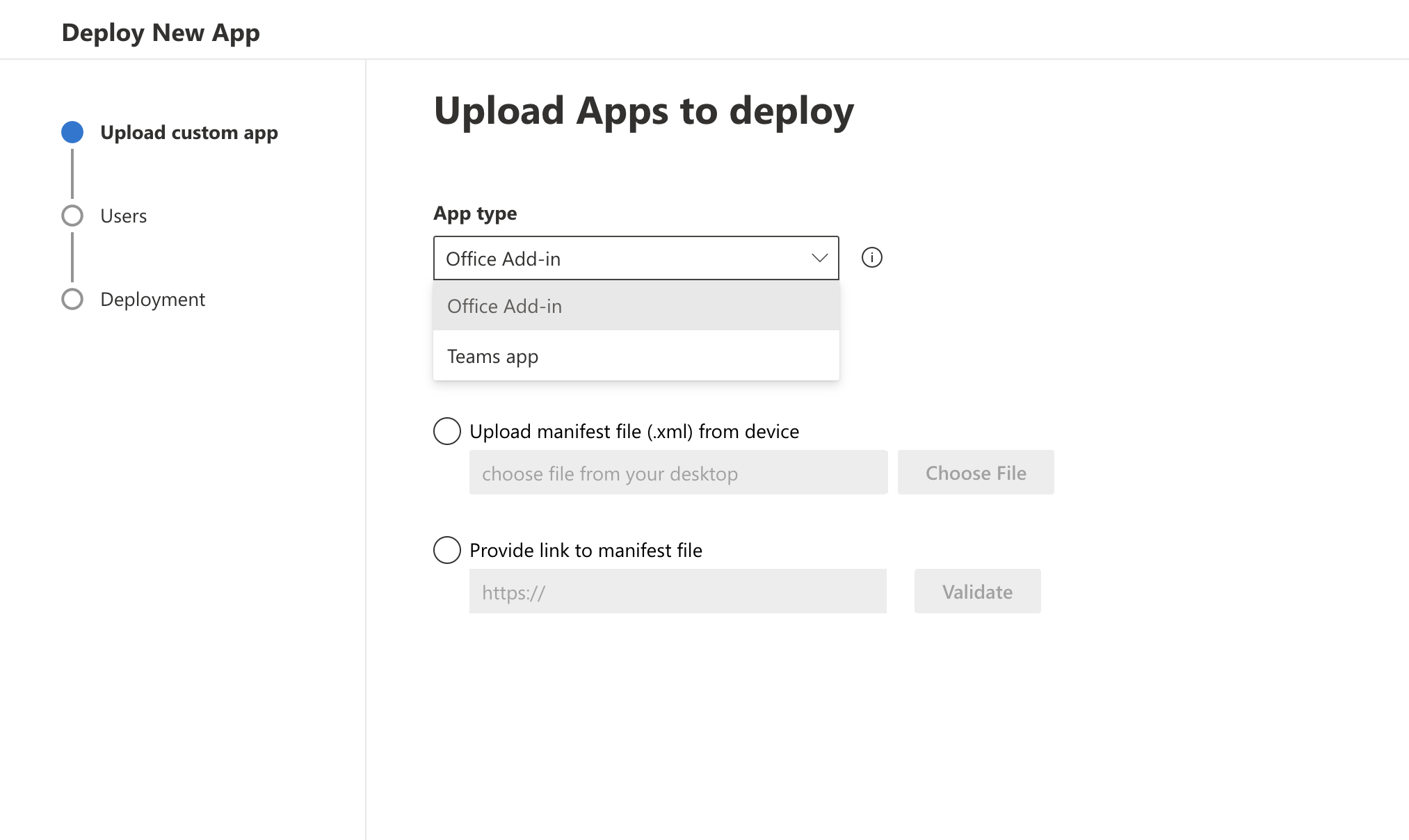Select Upload manifest file from device radio
Viewport: 1409px width, 840px height.
(x=447, y=431)
